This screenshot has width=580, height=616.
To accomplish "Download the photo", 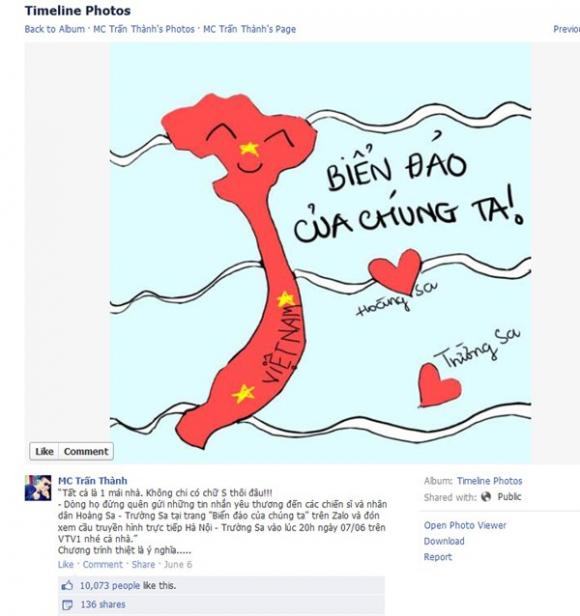I will pos(444,541).
